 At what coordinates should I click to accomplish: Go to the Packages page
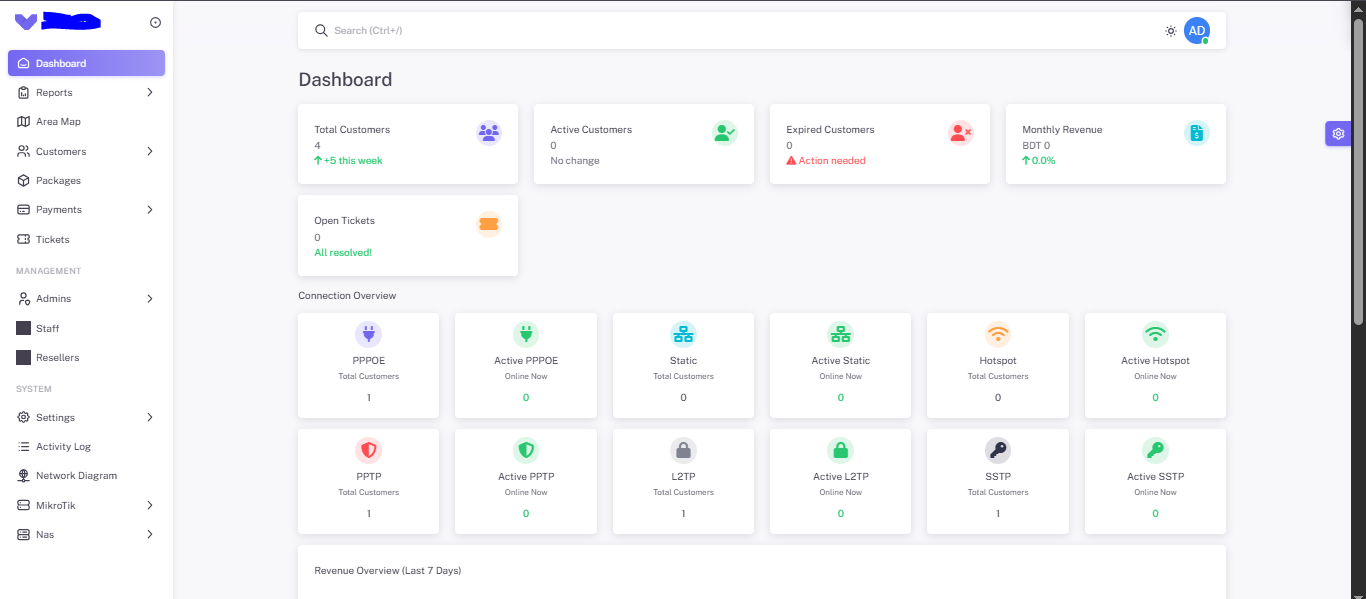[x=58, y=181]
